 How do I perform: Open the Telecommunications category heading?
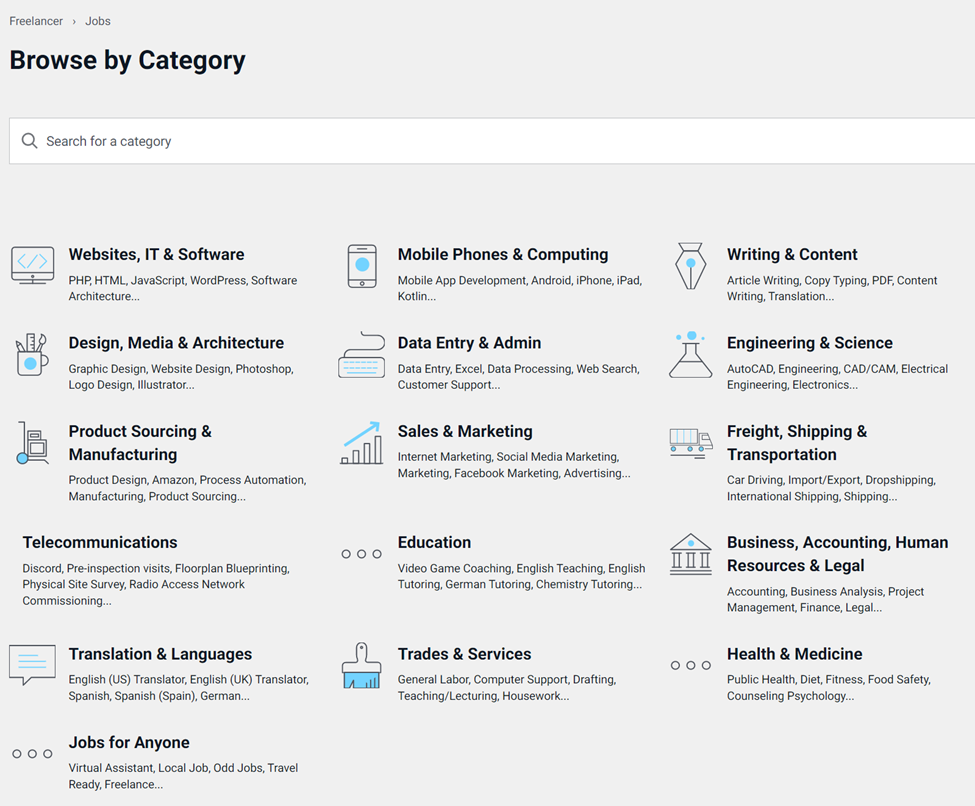pos(100,542)
